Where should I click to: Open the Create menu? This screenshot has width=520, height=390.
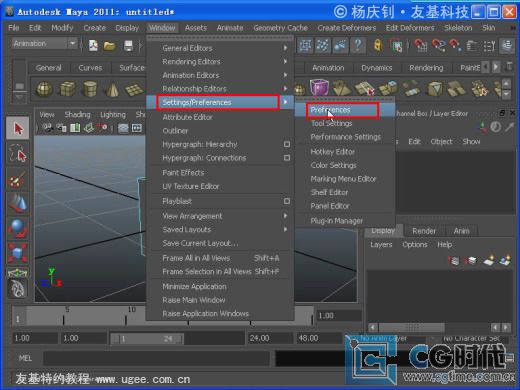[95, 28]
